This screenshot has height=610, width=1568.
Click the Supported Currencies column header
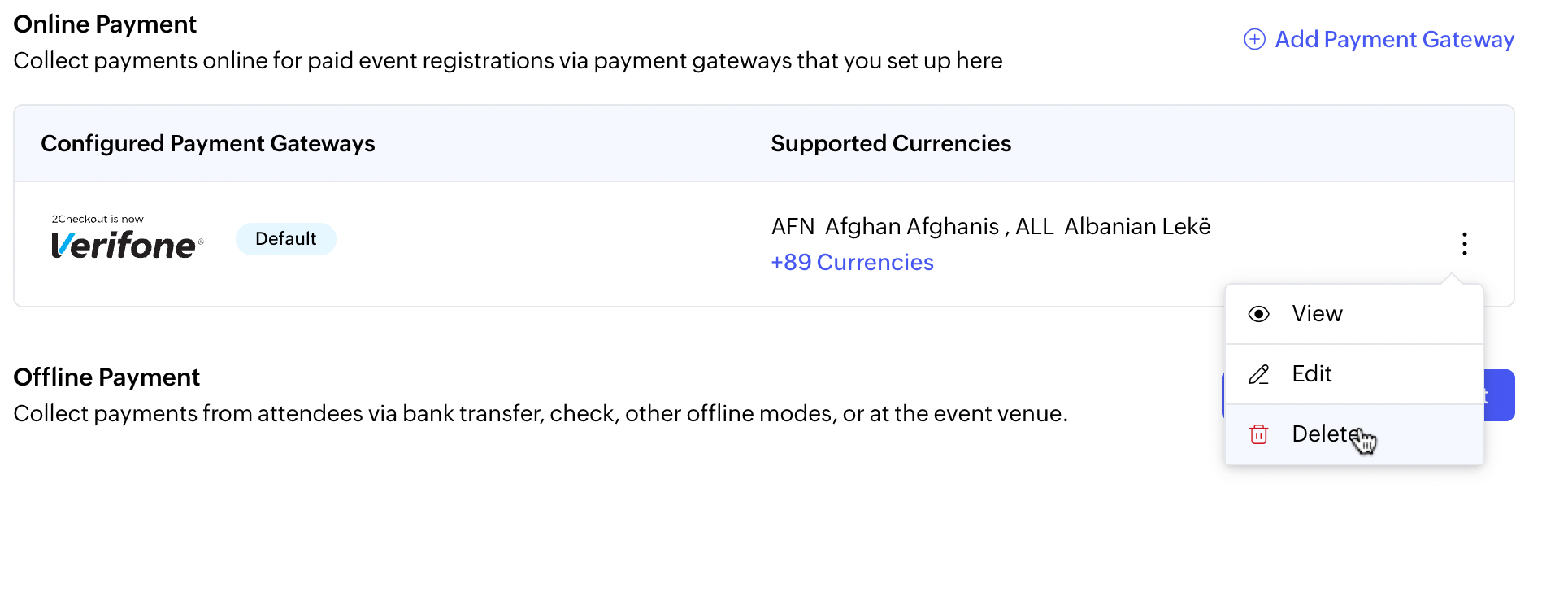891,143
